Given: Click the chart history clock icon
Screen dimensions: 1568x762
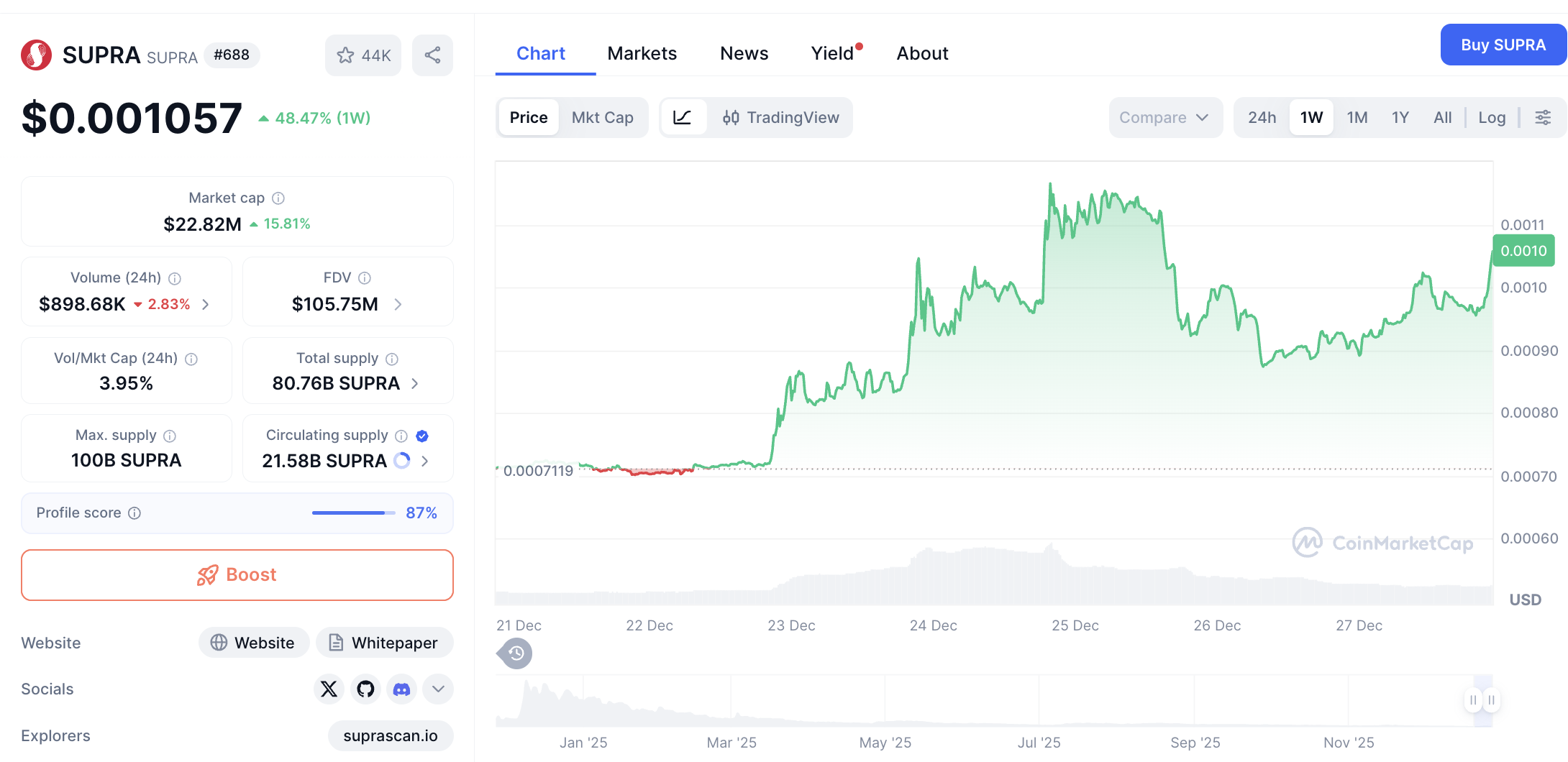Looking at the screenshot, I should coord(516,653).
